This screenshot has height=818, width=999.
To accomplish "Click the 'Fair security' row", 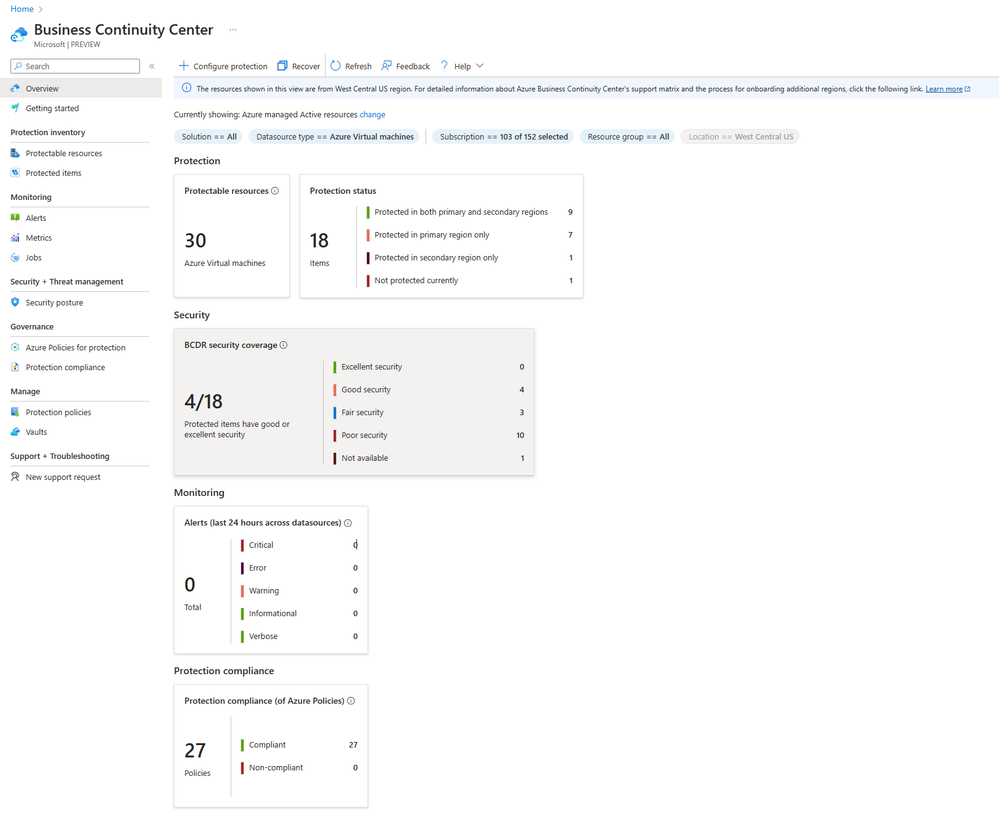I will pyautogui.click(x=429, y=412).
